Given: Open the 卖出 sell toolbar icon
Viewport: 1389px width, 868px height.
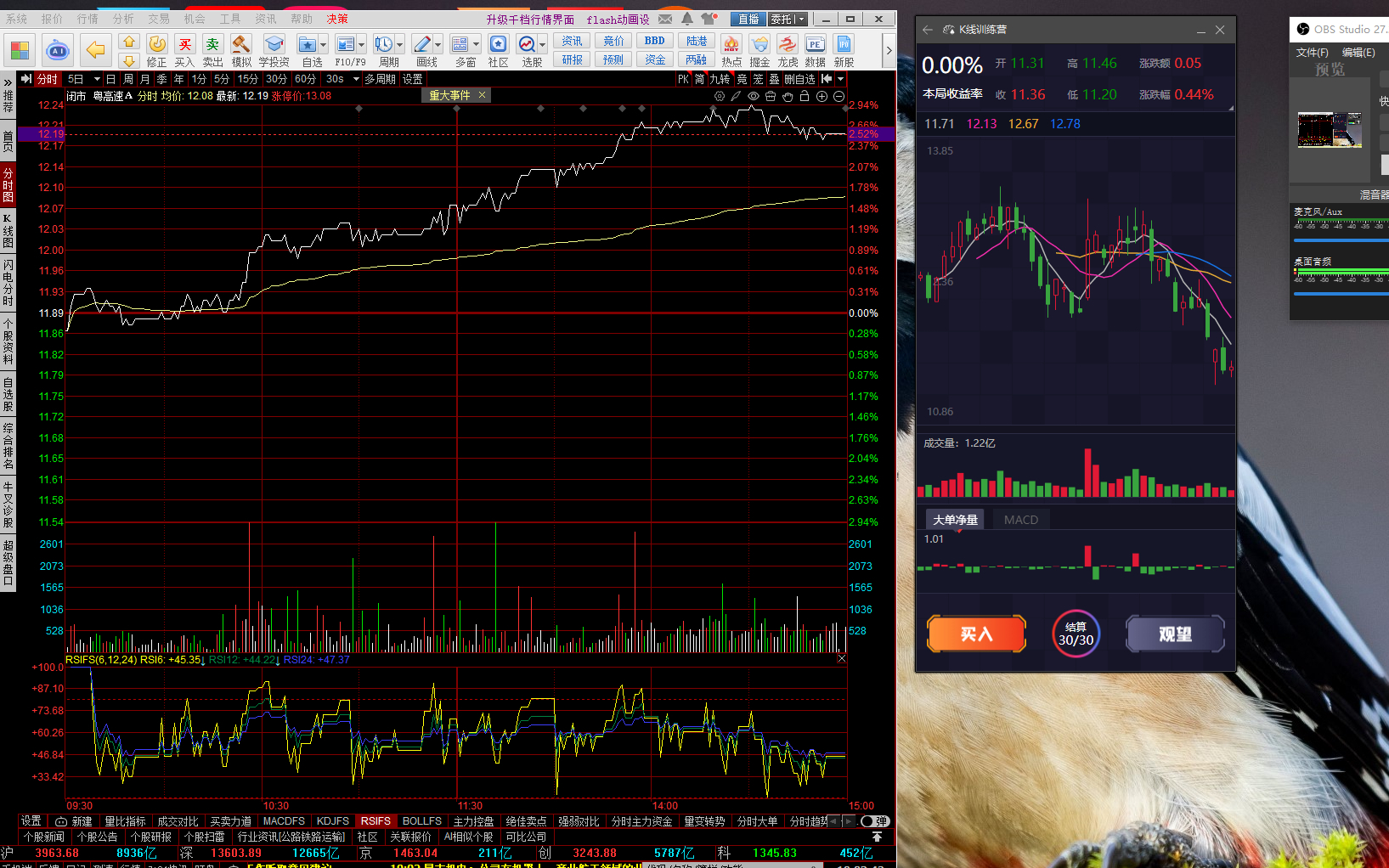Looking at the screenshot, I should pos(212,51).
